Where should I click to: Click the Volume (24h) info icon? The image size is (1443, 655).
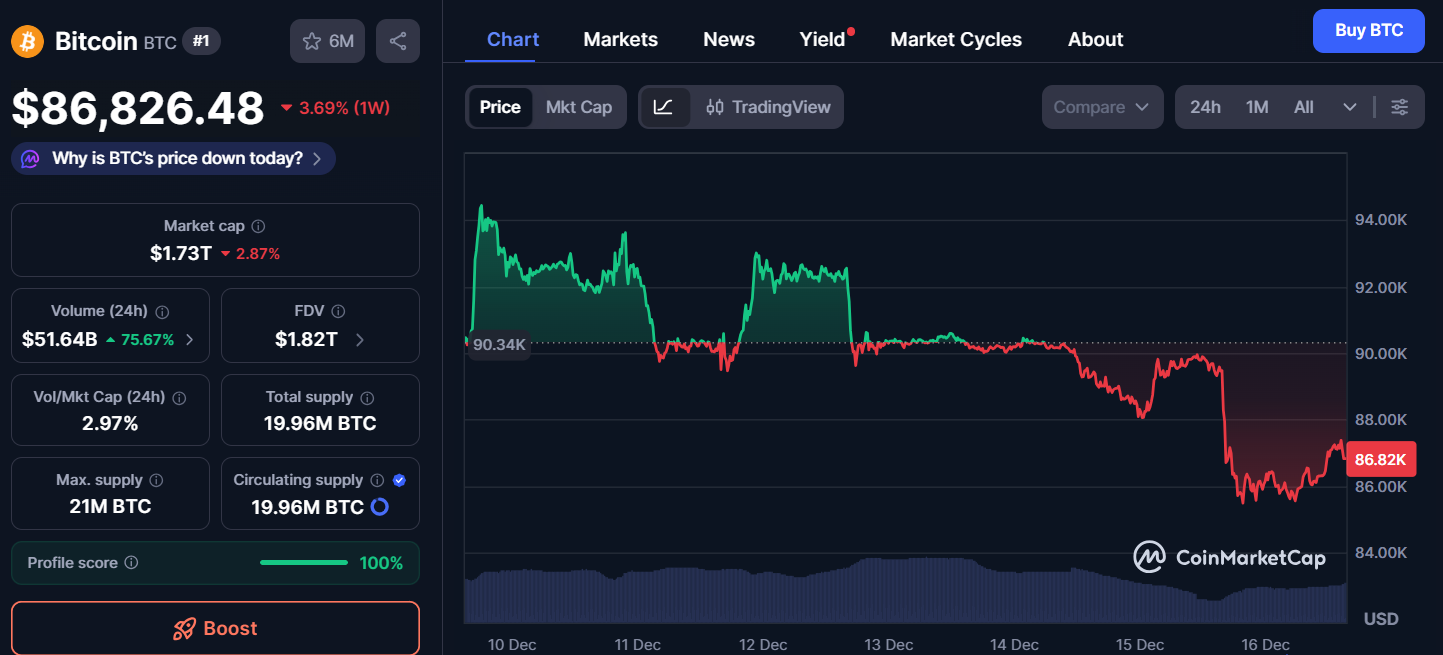pyautogui.click(x=162, y=312)
